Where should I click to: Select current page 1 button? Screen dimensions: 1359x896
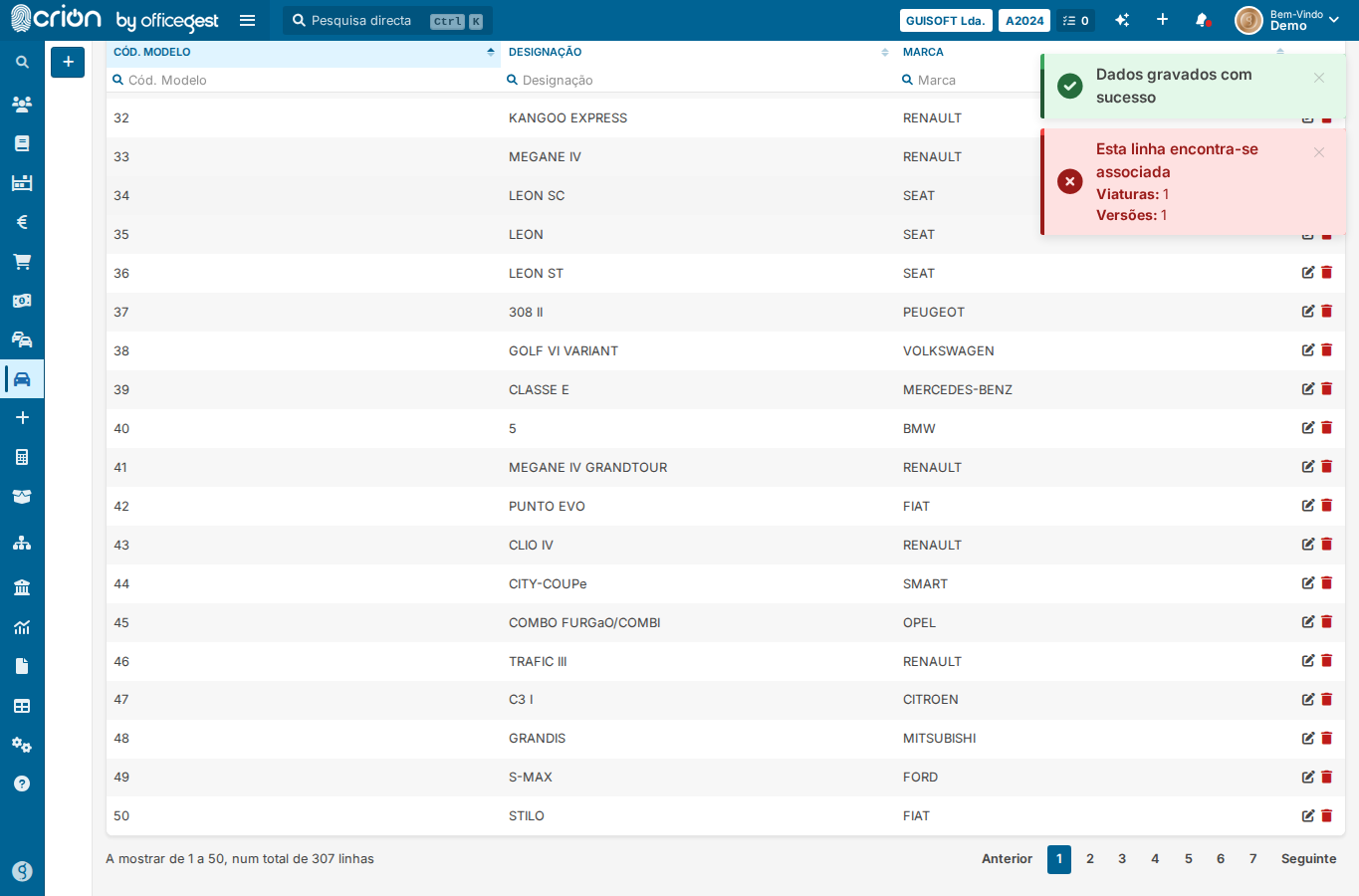tap(1058, 859)
